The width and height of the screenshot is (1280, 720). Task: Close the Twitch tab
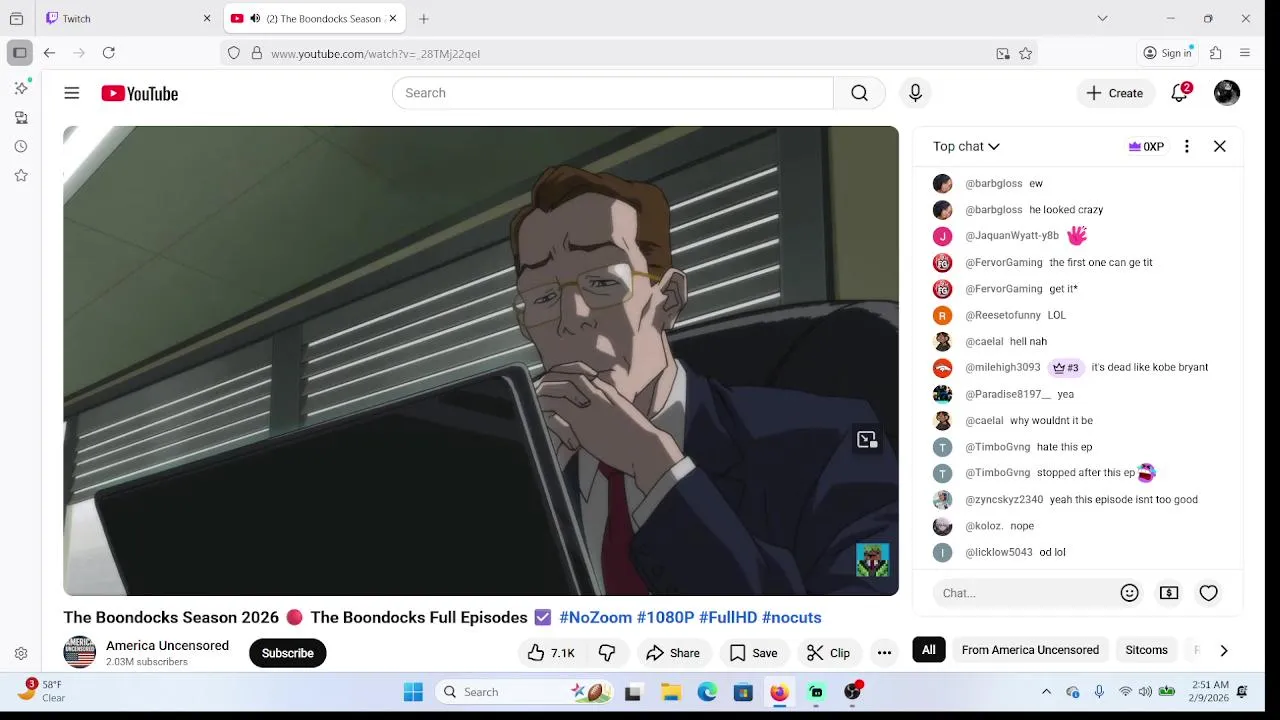[207, 19]
